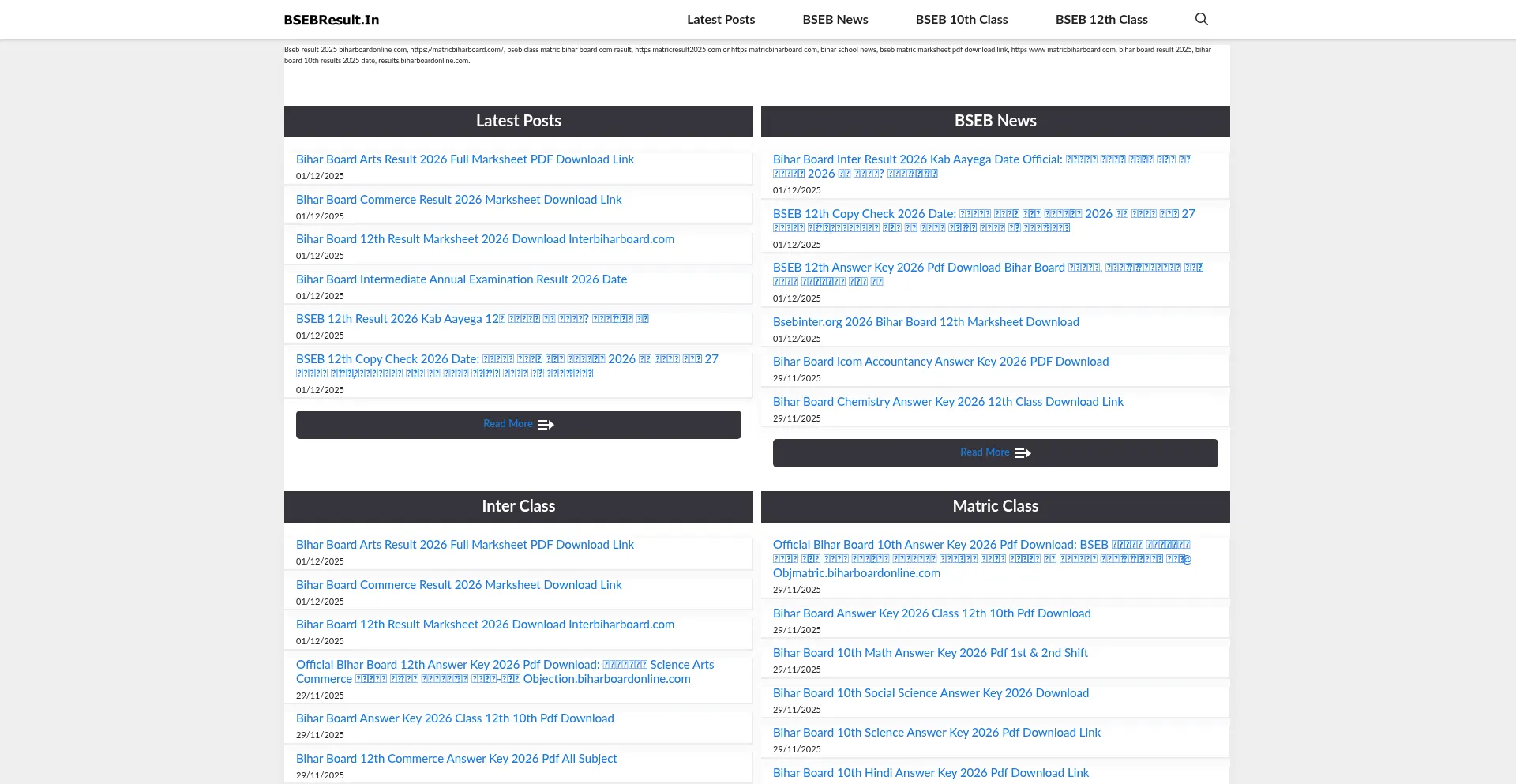Click Read More under Latest Posts

(508, 424)
